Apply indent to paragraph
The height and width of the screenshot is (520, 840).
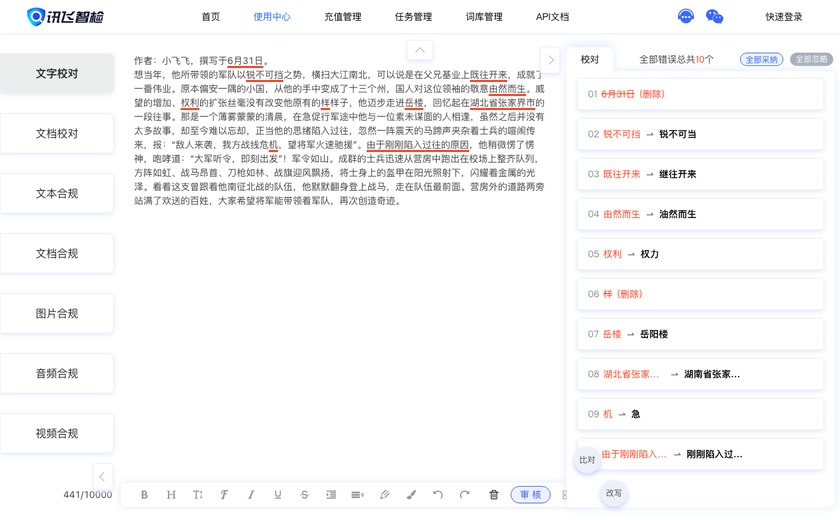click(331, 495)
